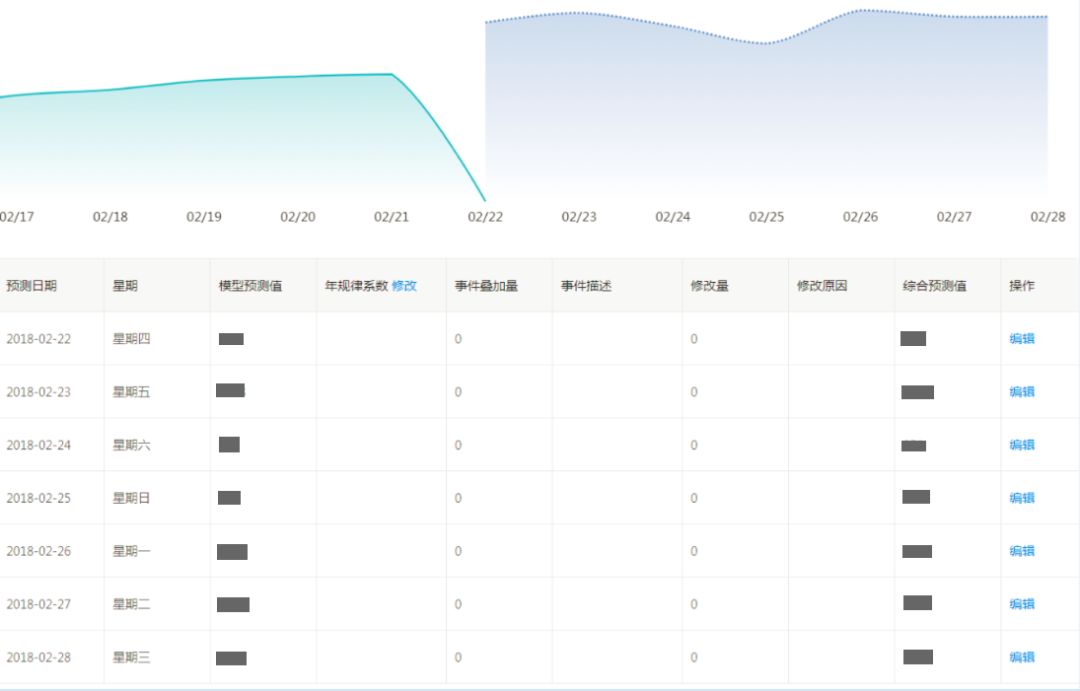Click the 星期 column header

125,286
